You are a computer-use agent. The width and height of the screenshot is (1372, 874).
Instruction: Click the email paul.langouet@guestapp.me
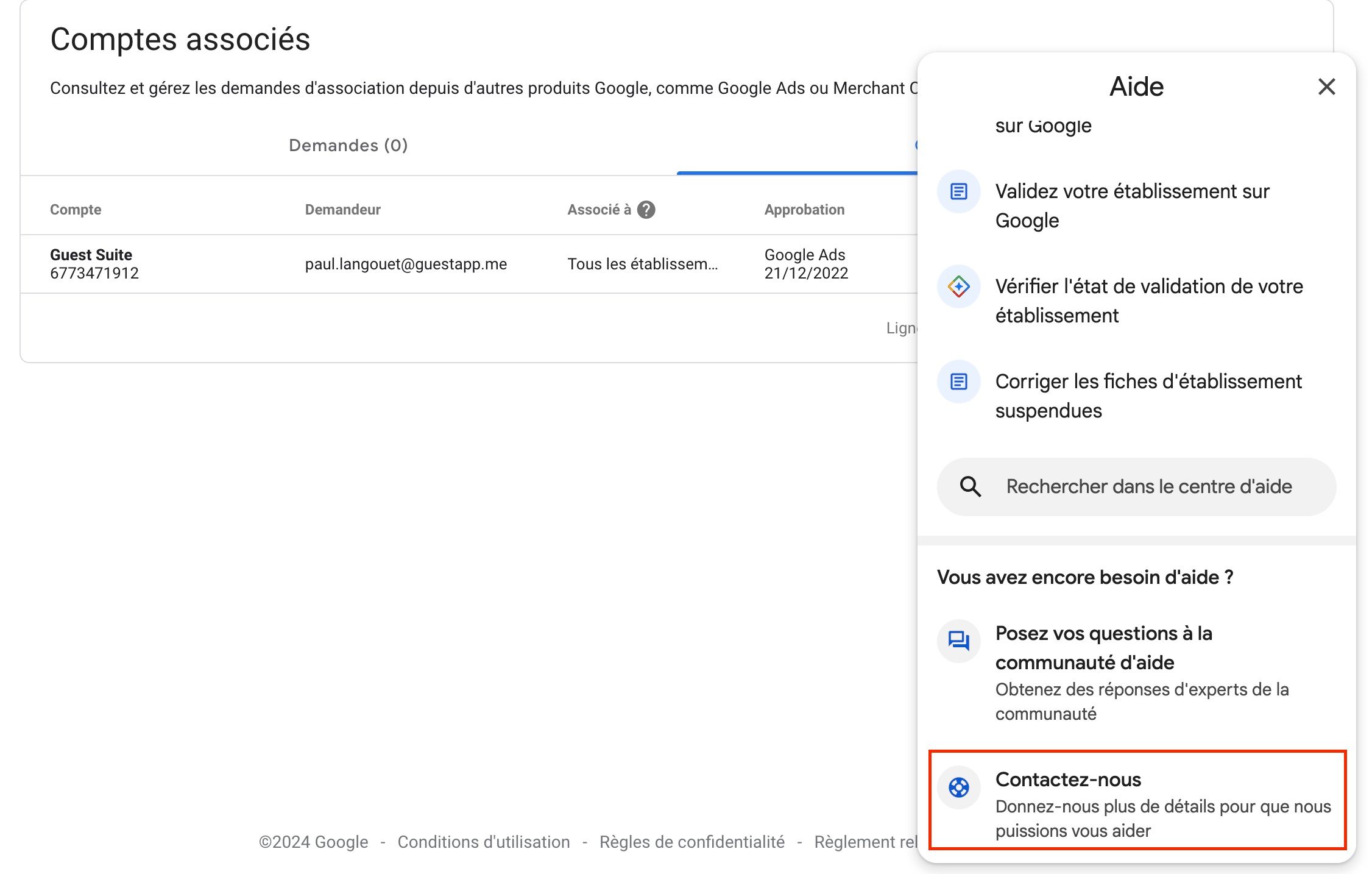tap(406, 264)
